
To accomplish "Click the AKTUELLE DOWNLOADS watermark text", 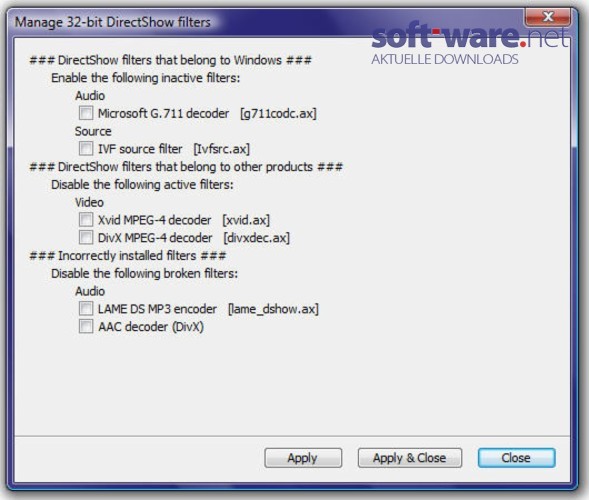I will point(445,59).
